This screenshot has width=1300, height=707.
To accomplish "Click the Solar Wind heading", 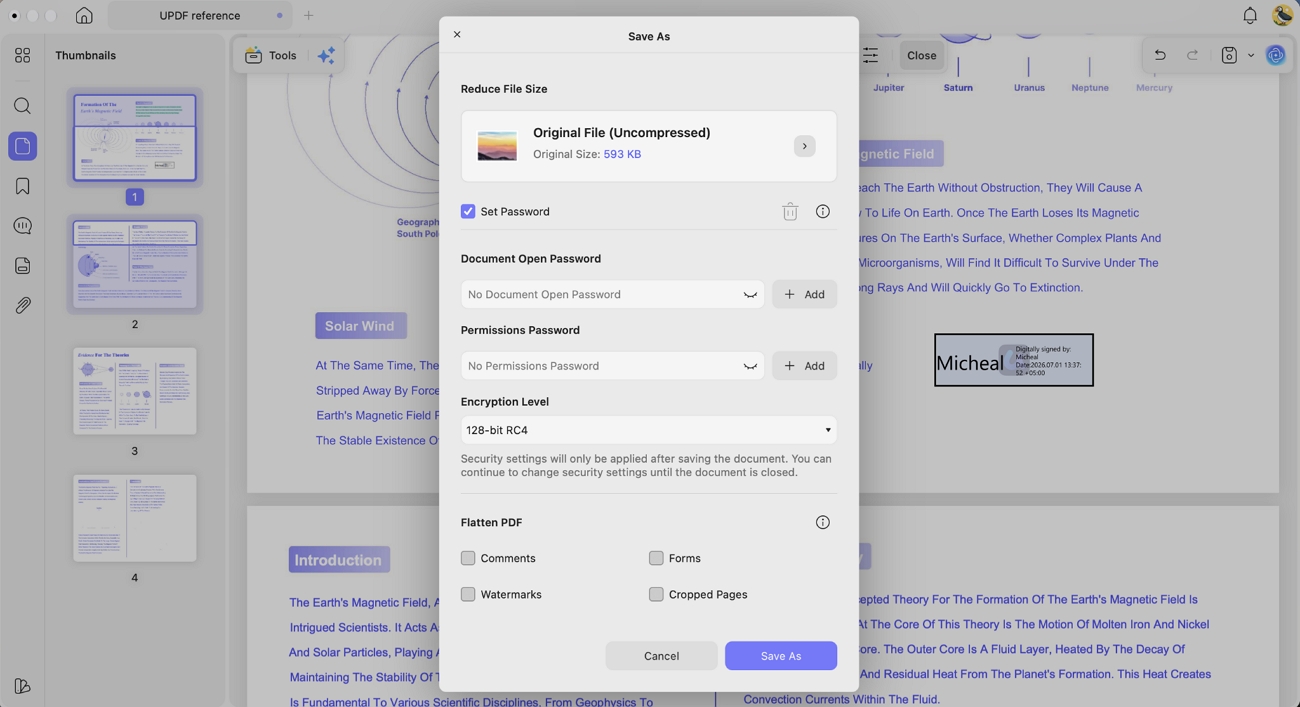I will point(360,326).
